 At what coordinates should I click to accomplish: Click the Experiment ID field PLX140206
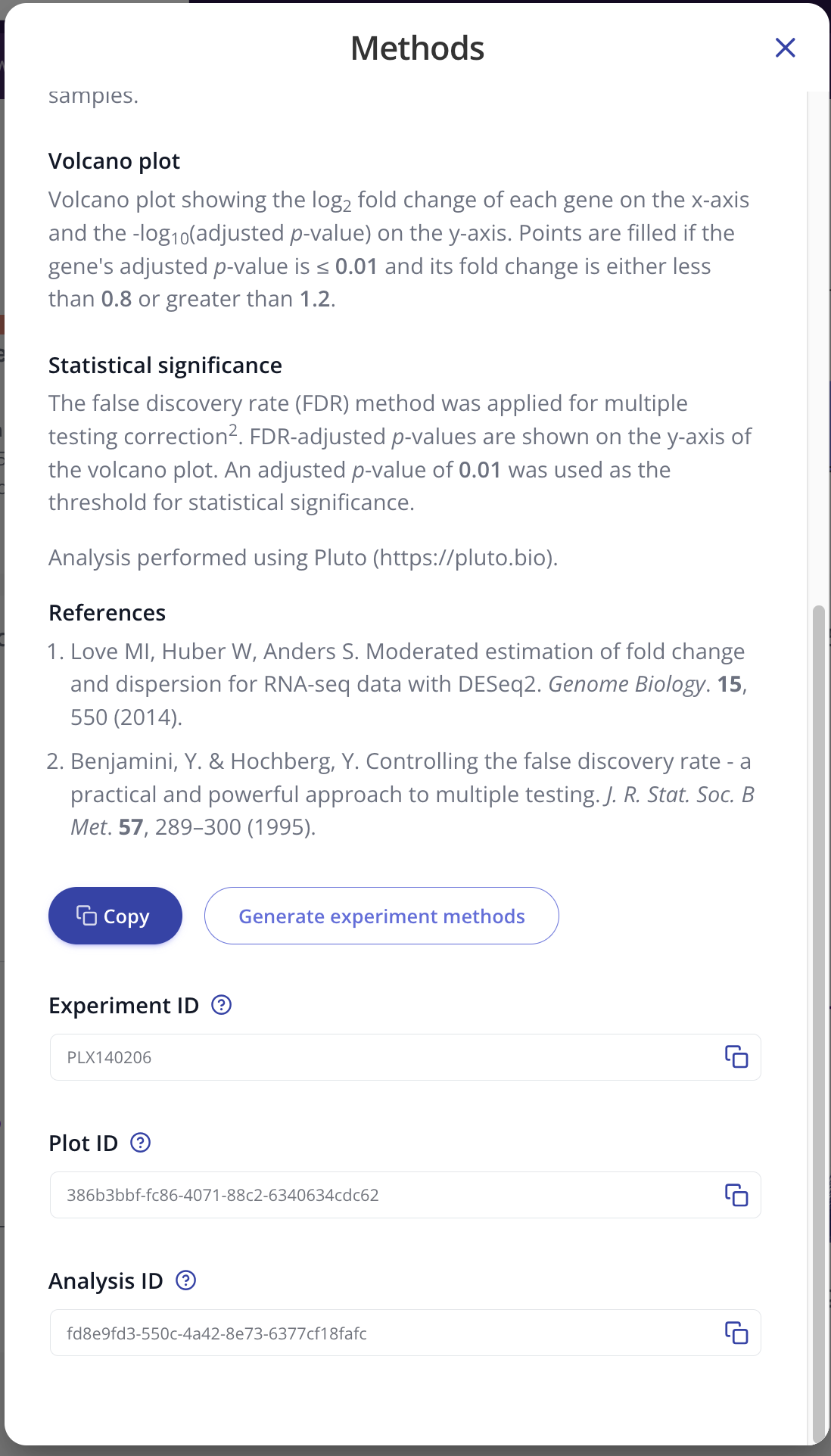378,1057
